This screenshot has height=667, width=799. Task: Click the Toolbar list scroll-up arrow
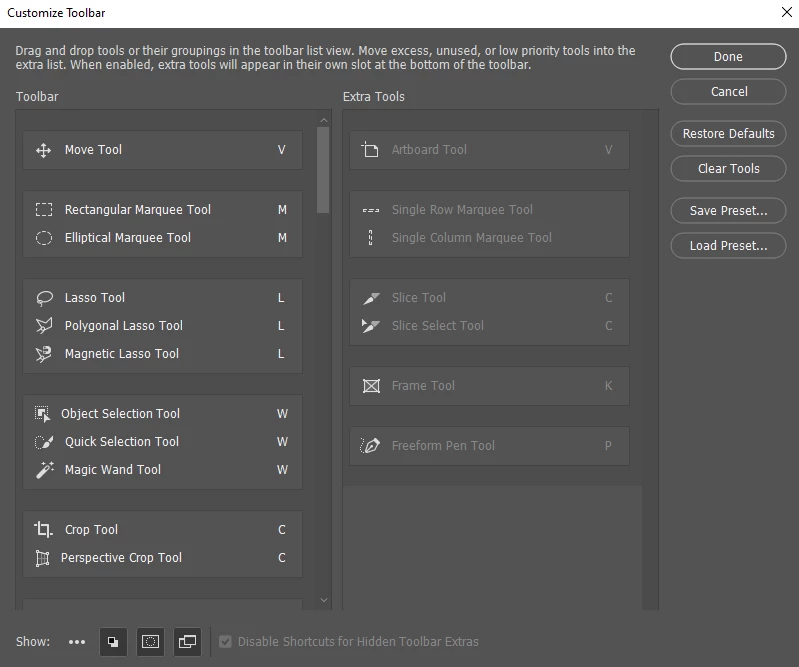(x=324, y=120)
